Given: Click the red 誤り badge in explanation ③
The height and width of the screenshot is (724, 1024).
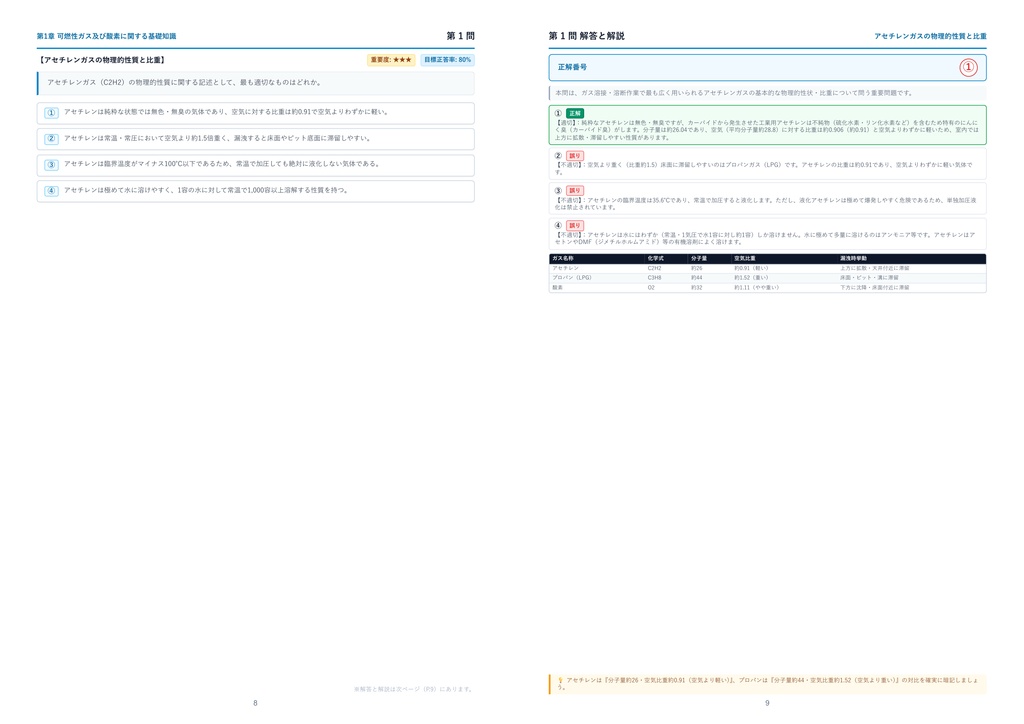Looking at the screenshot, I should click(x=575, y=191).
